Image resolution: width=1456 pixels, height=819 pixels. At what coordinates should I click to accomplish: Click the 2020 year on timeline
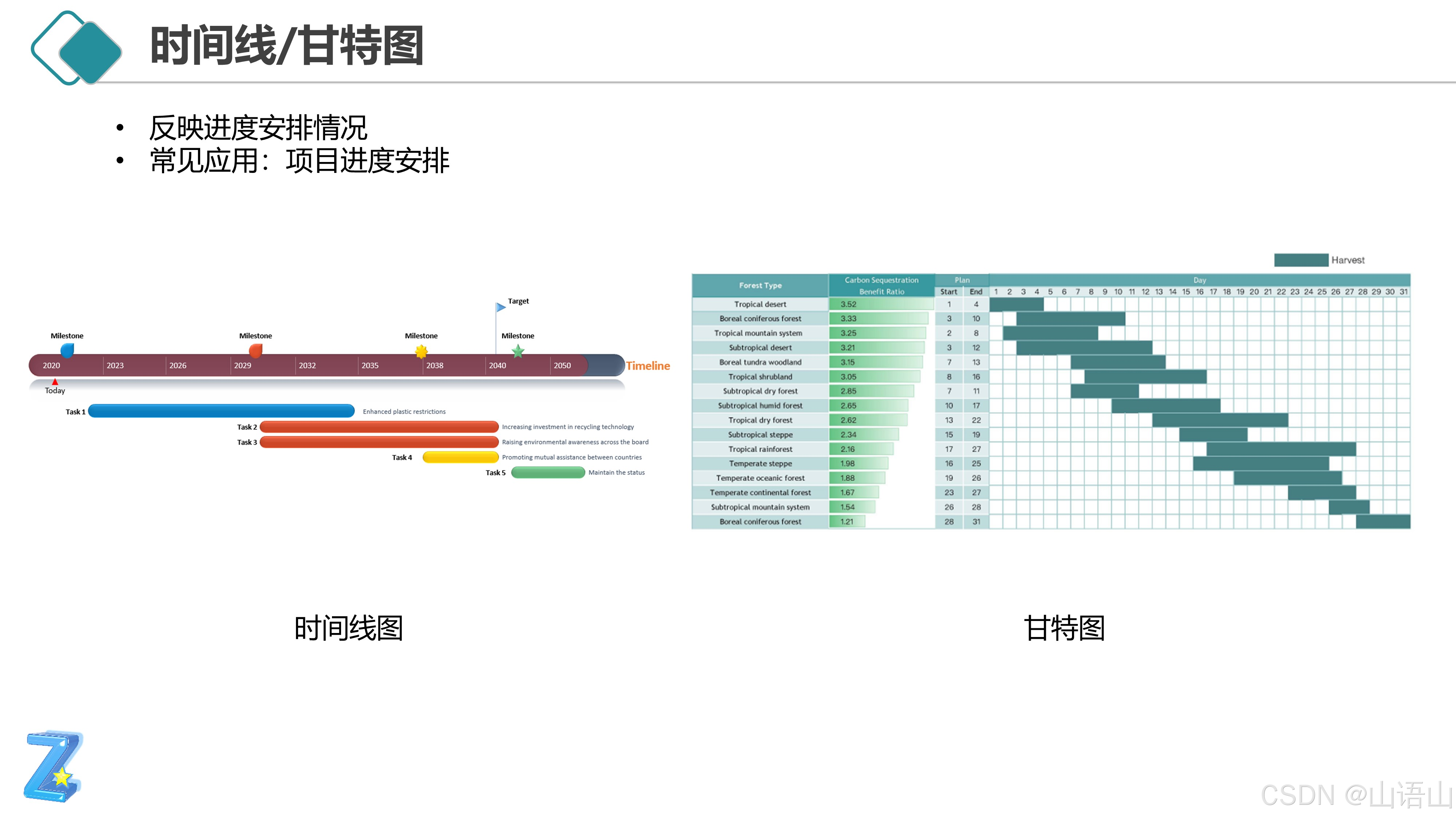coord(51,365)
